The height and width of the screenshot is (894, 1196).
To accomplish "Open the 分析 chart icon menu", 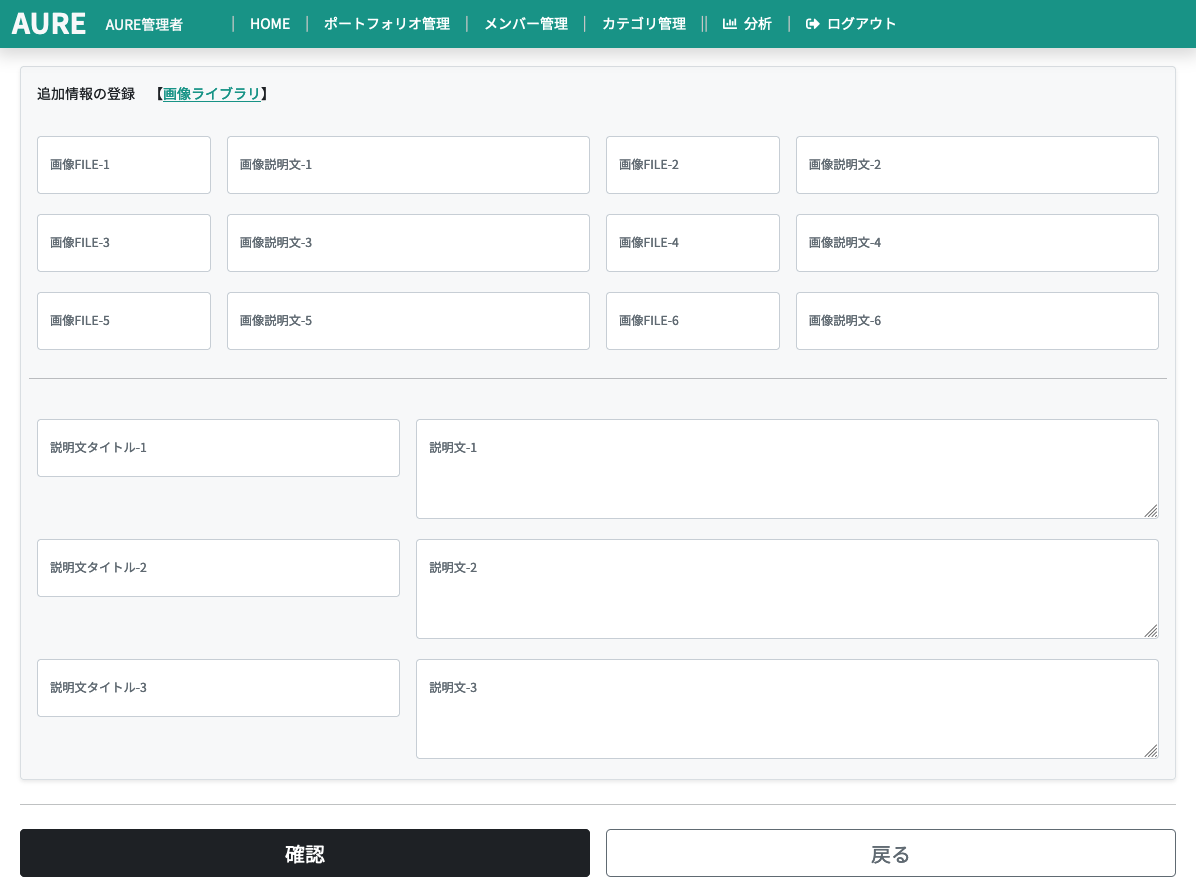I will (x=730, y=24).
